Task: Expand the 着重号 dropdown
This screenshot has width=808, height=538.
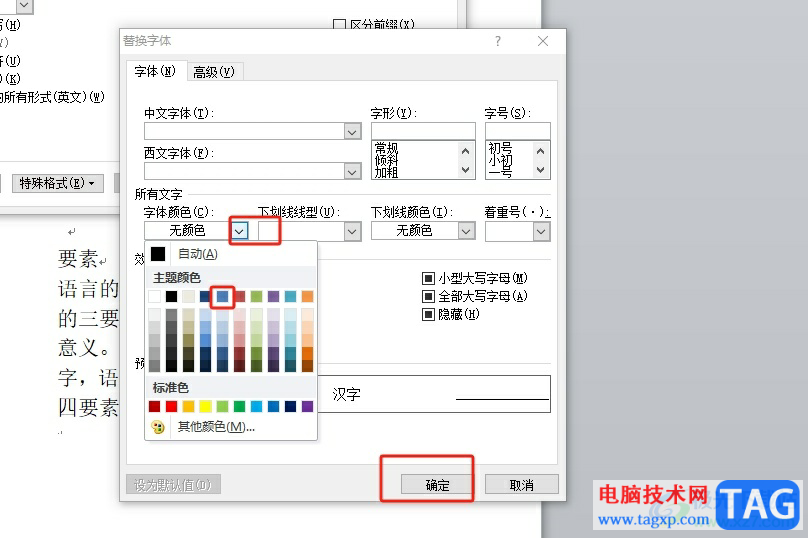Action: 541,231
